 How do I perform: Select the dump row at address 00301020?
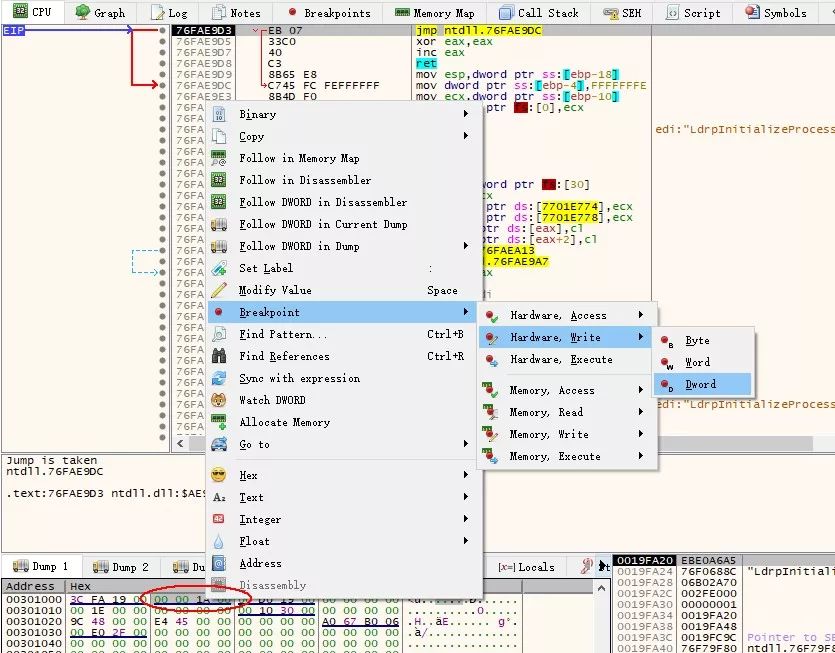coord(261,622)
